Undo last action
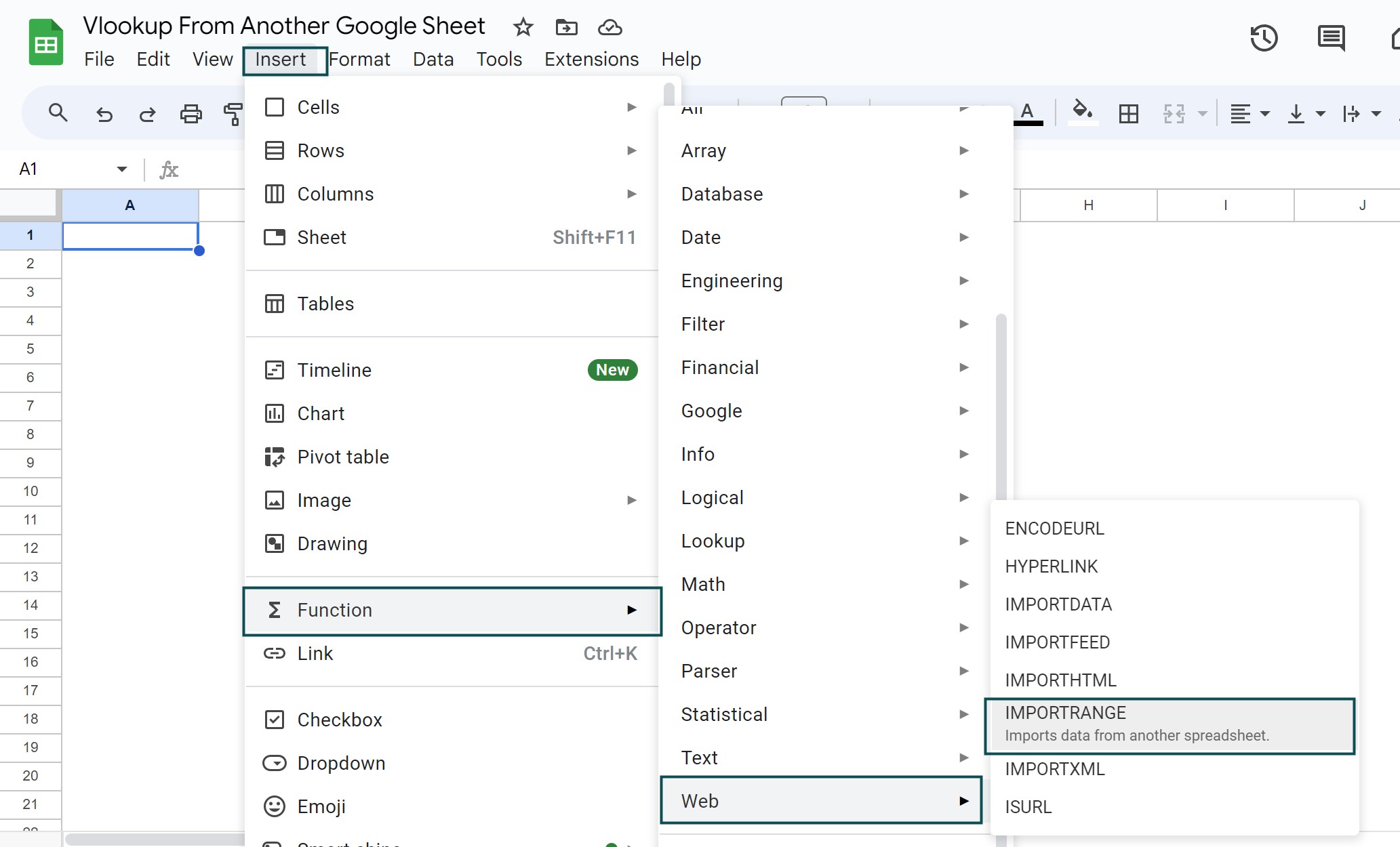The image size is (1400, 847). click(x=104, y=114)
